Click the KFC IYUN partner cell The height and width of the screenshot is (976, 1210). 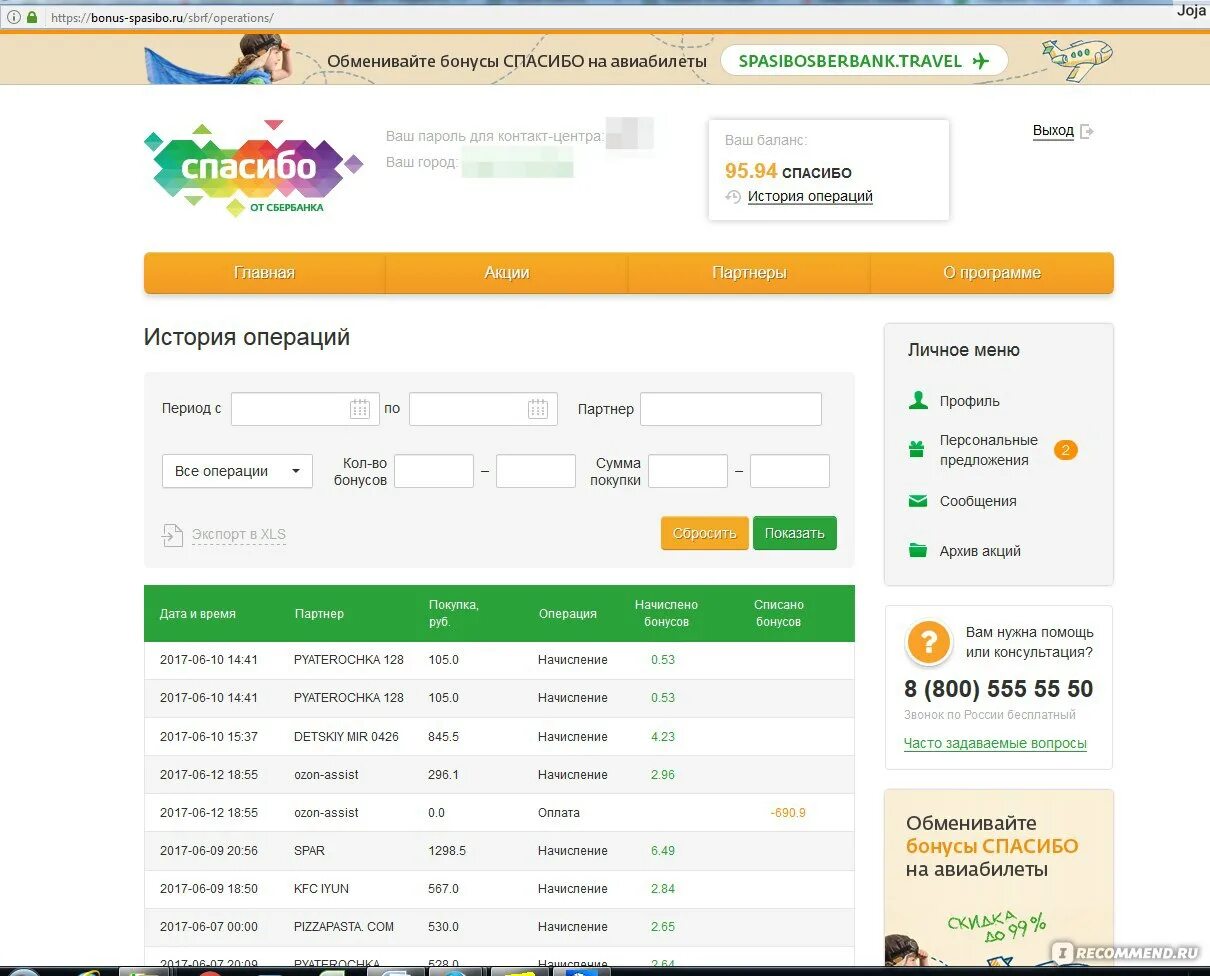[x=321, y=889]
